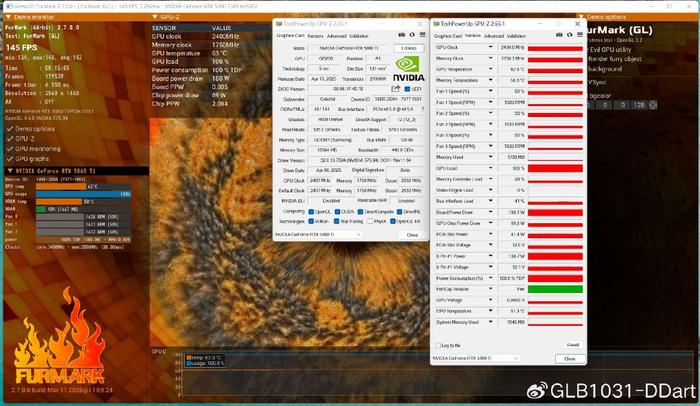700x406 pixels.
Task: Open the Board Power Draw sensor dropdown
Action: click(491, 212)
